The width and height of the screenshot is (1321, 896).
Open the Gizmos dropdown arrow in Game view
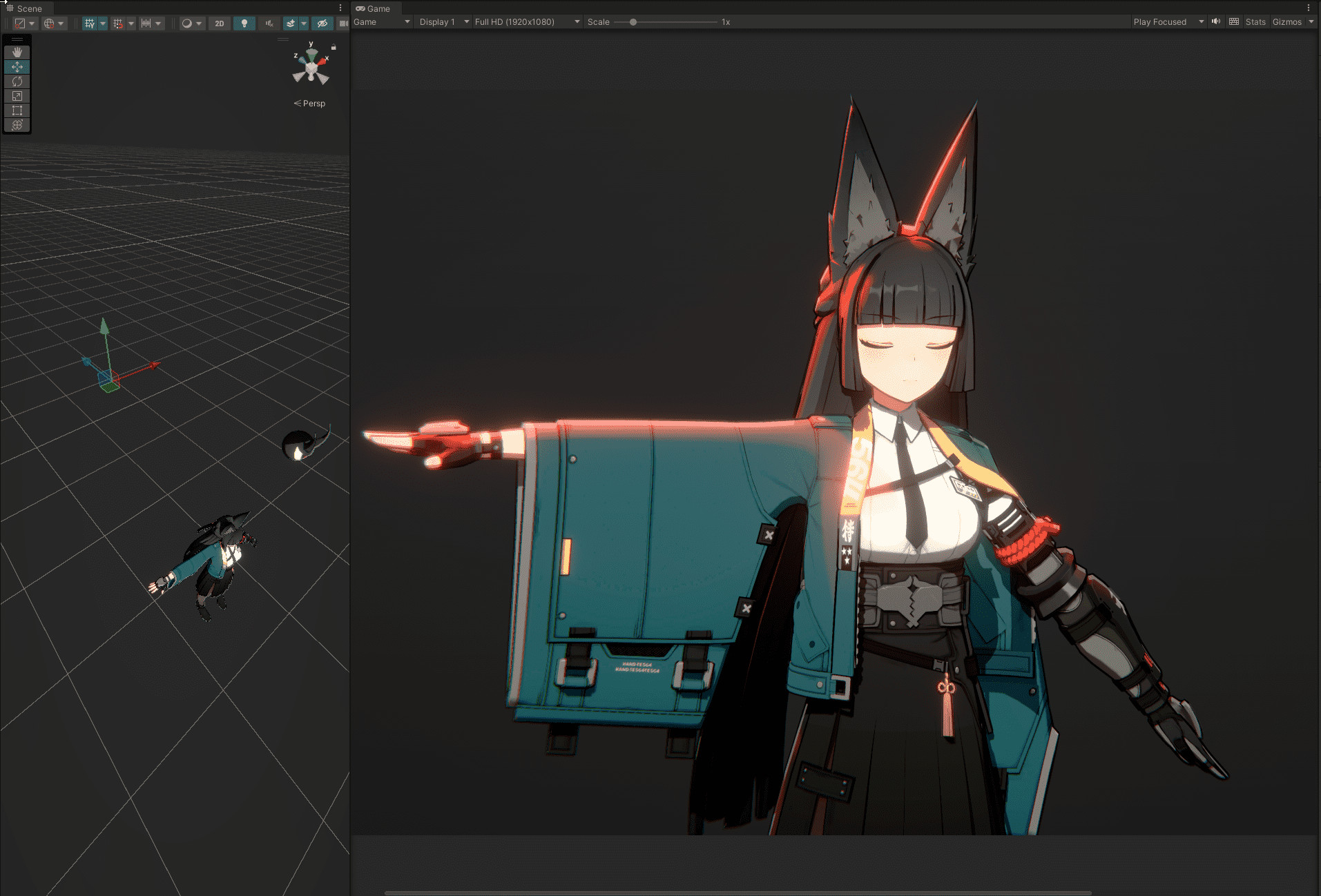[x=1311, y=22]
